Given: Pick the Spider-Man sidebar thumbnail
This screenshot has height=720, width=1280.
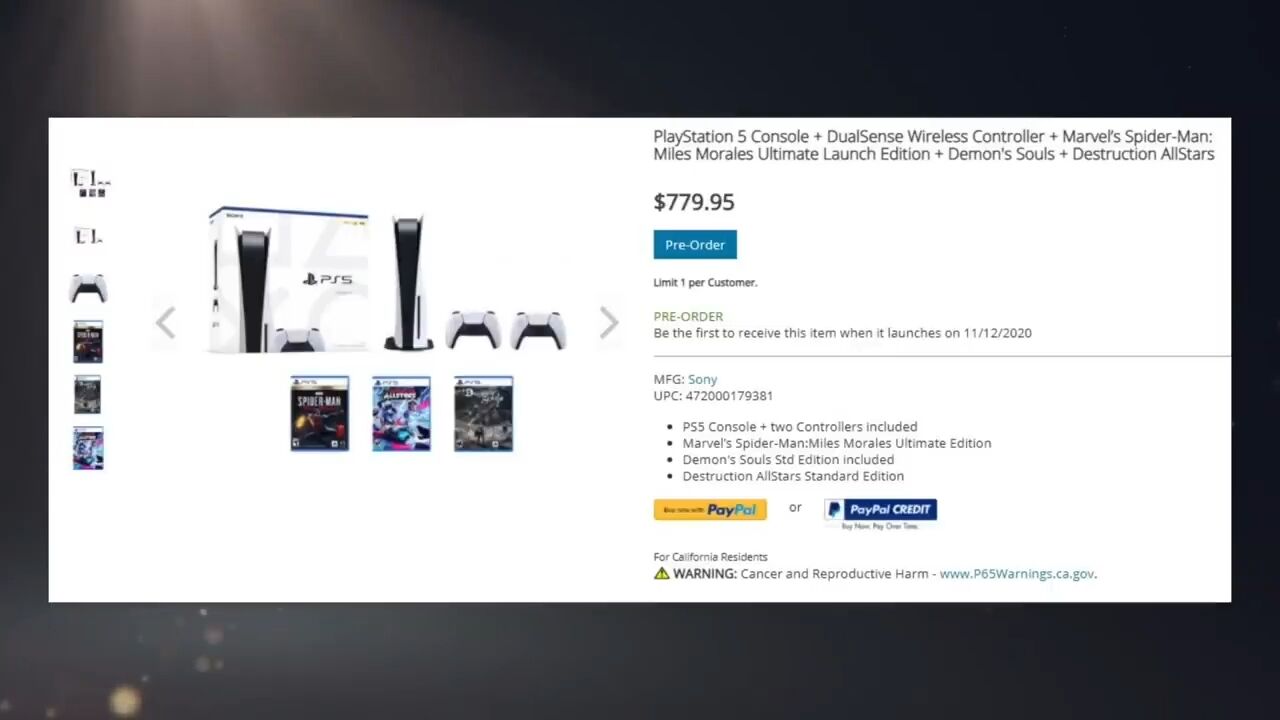Looking at the screenshot, I should [x=88, y=342].
